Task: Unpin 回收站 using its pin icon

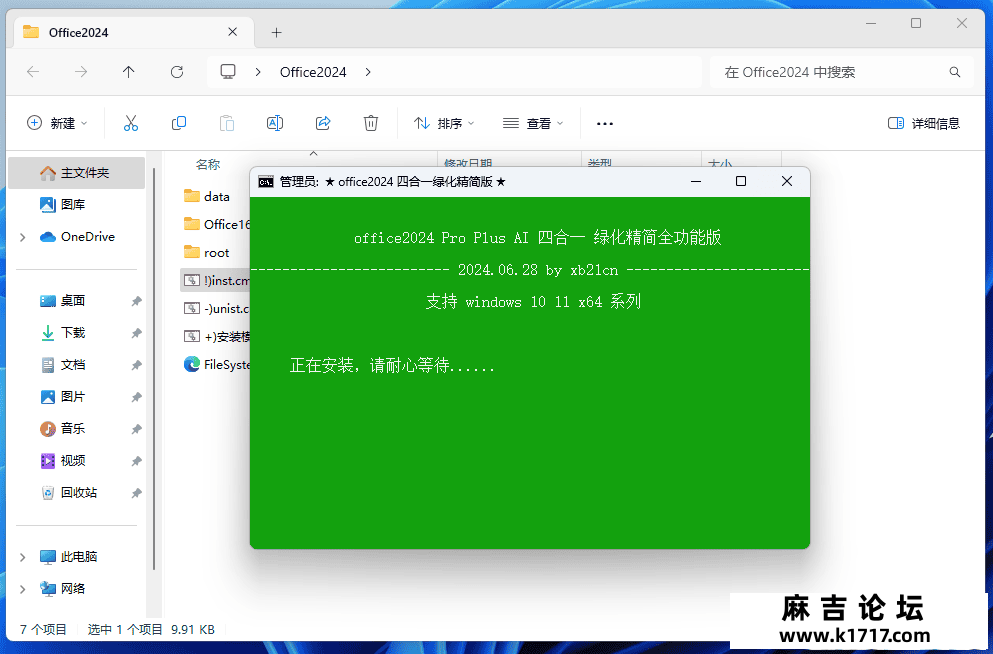Action: coord(136,493)
